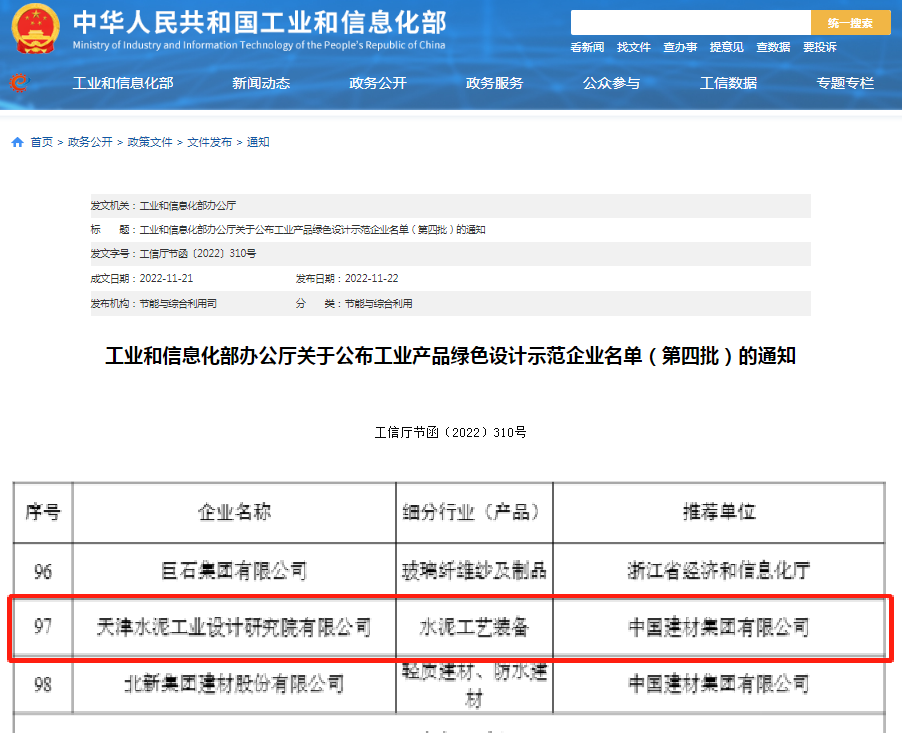
Task: Go to 首页 in the breadcrumb
Action: pos(41,142)
